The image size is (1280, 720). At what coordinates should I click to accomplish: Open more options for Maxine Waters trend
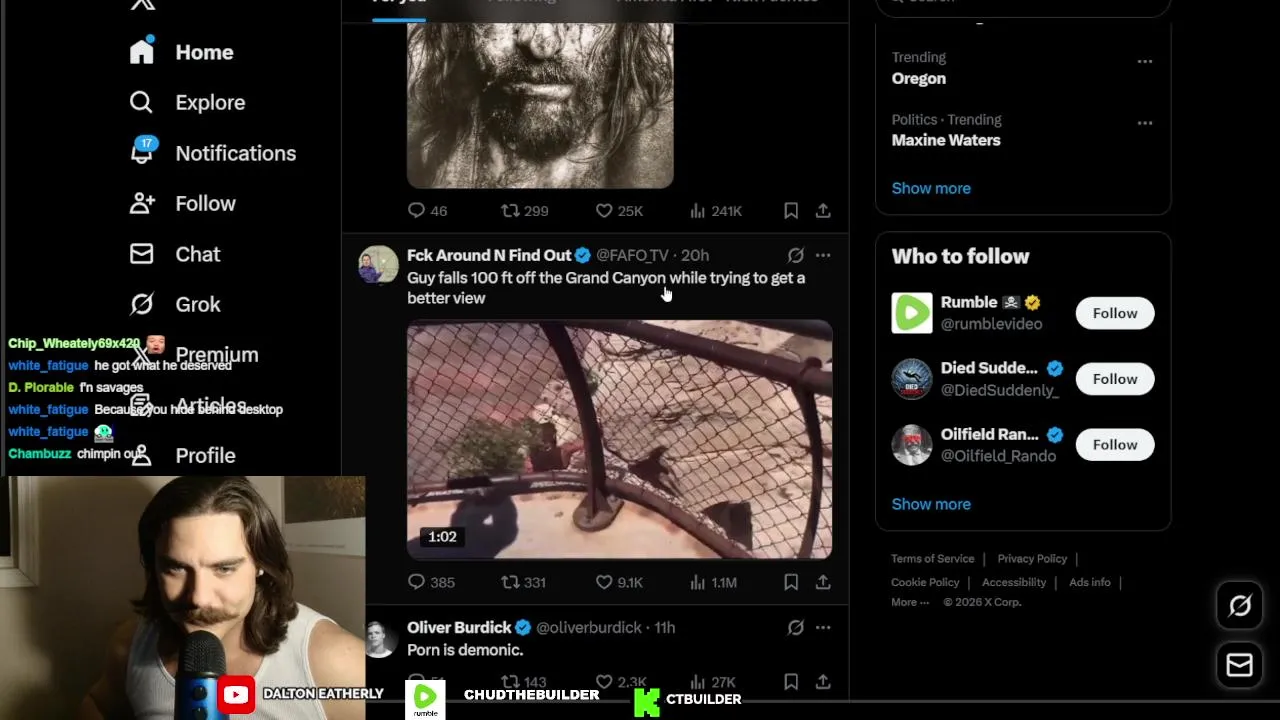[1145, 124]
